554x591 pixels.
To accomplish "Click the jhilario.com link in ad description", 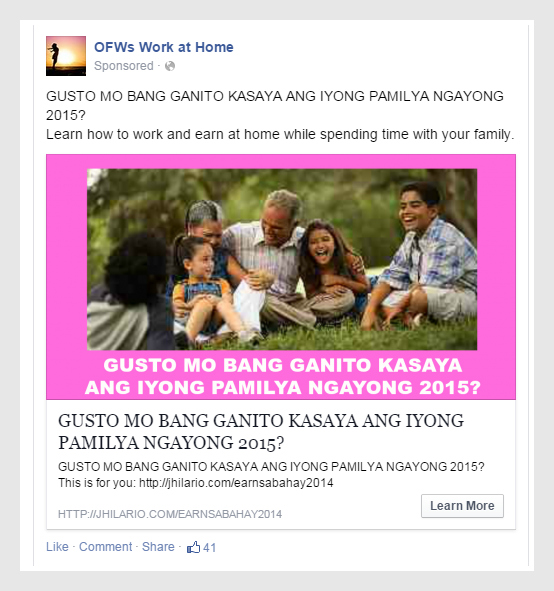I will coord(236,483).
